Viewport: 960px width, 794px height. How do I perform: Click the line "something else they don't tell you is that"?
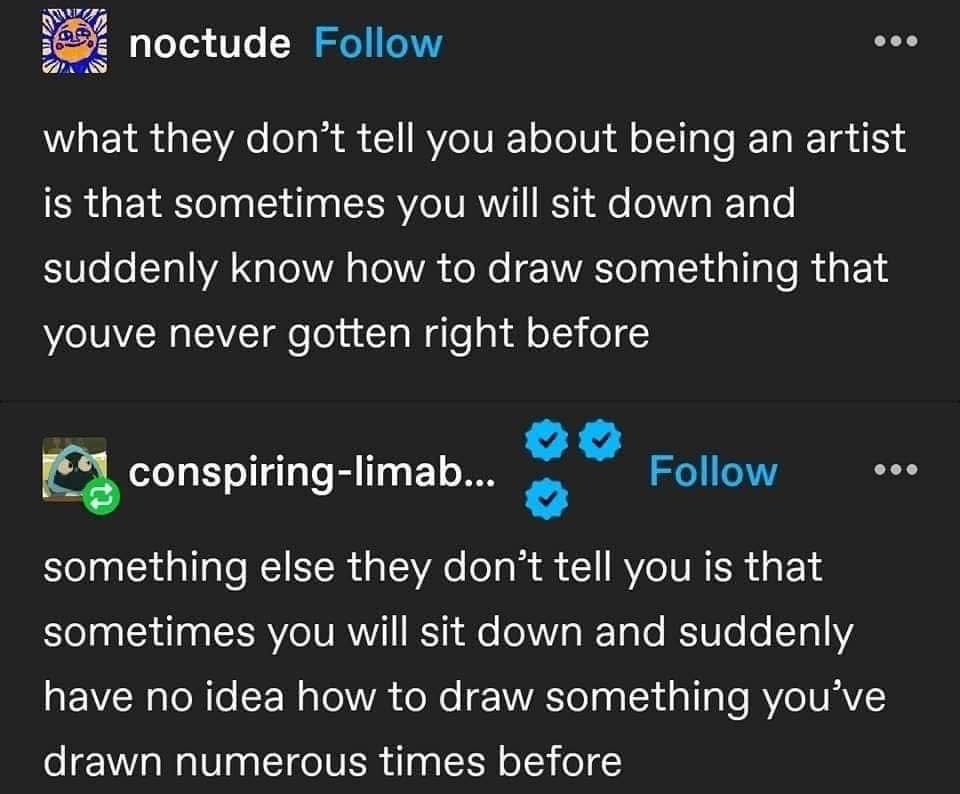(x=432, y=567)
